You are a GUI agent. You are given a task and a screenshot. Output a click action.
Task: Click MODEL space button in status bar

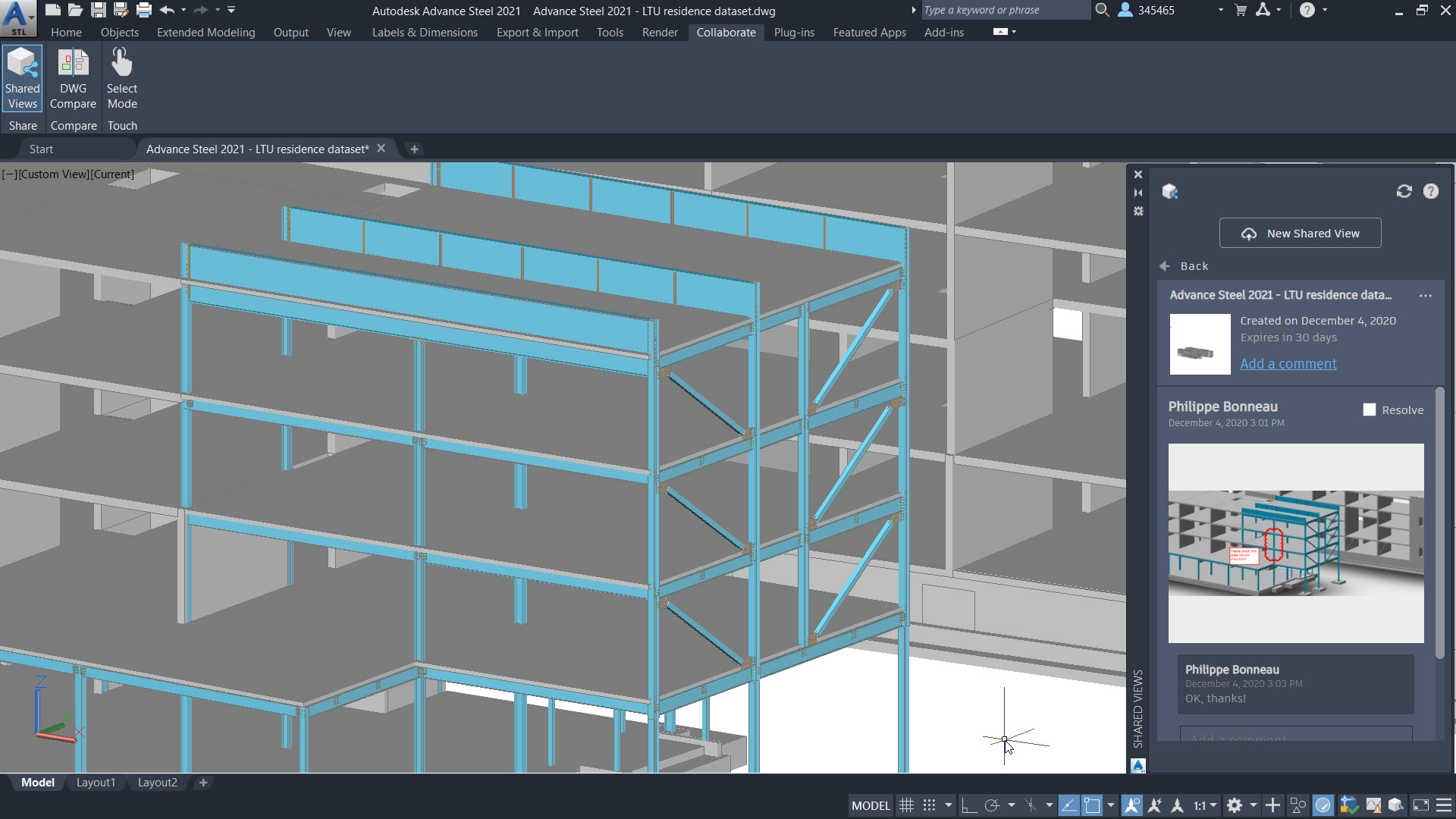(871, 805)
